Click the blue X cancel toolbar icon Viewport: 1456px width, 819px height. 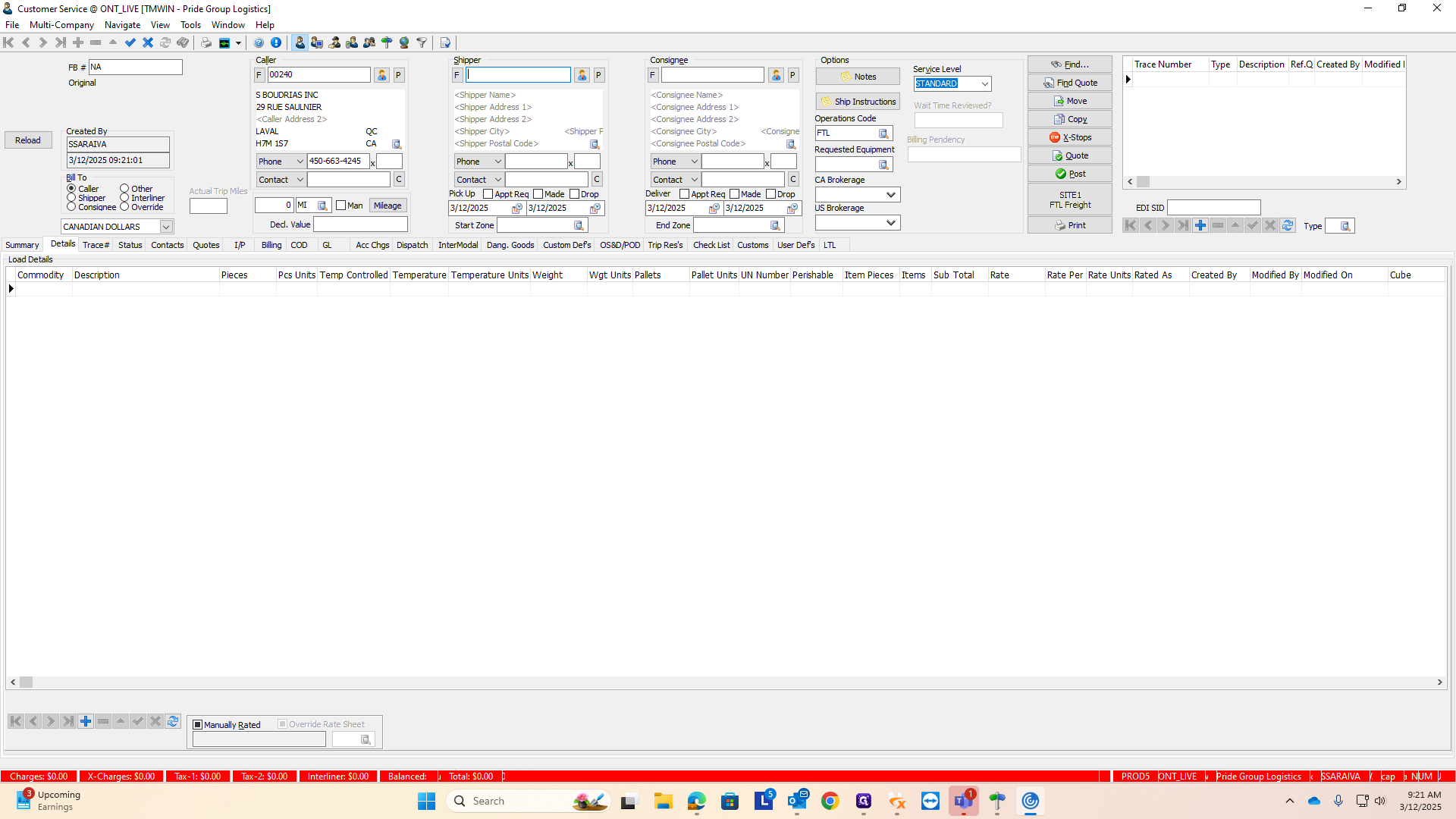(x=148, y=43)
